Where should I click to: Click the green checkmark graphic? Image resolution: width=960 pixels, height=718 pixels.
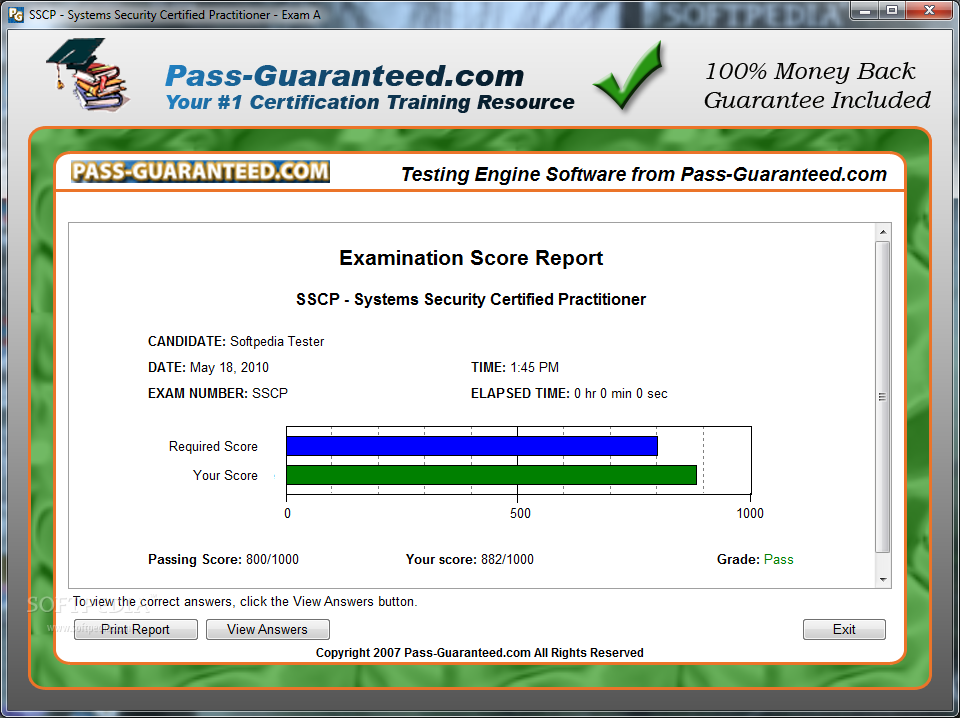pos(629,75)
